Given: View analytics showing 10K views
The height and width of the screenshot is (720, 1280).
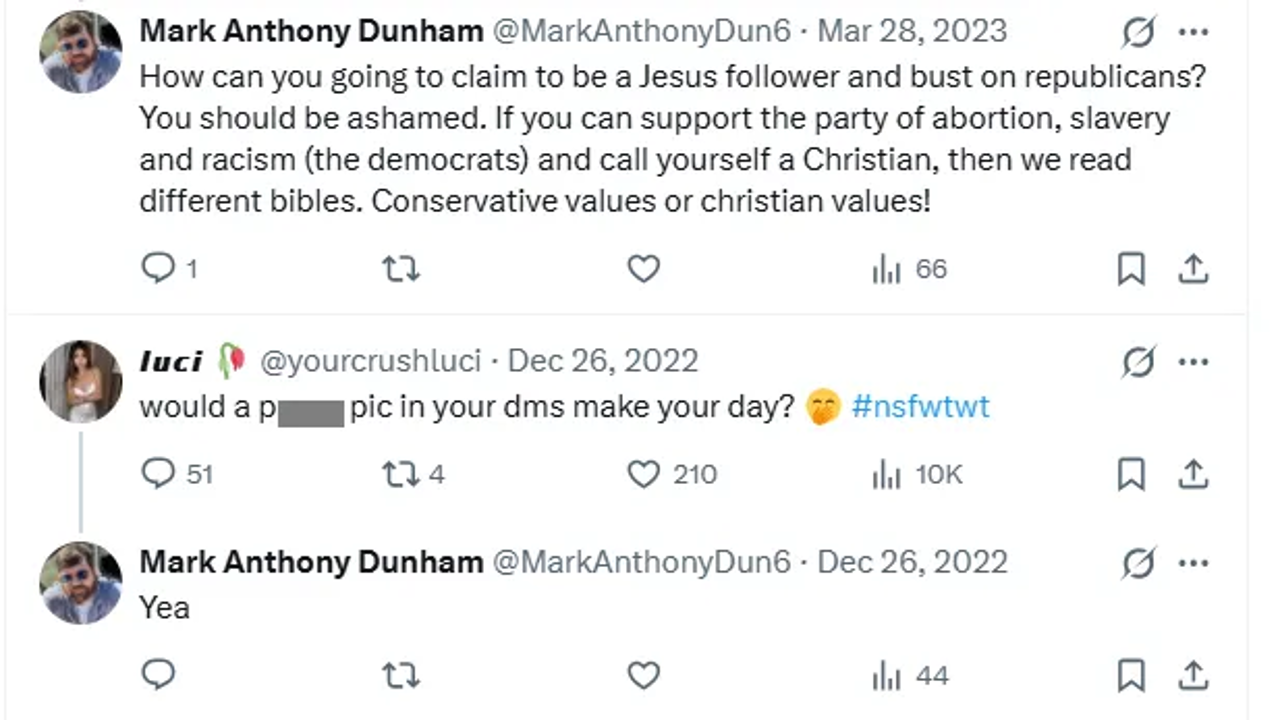Looking at the screenshot, I should pyautogui.click(x=916, y=473).
